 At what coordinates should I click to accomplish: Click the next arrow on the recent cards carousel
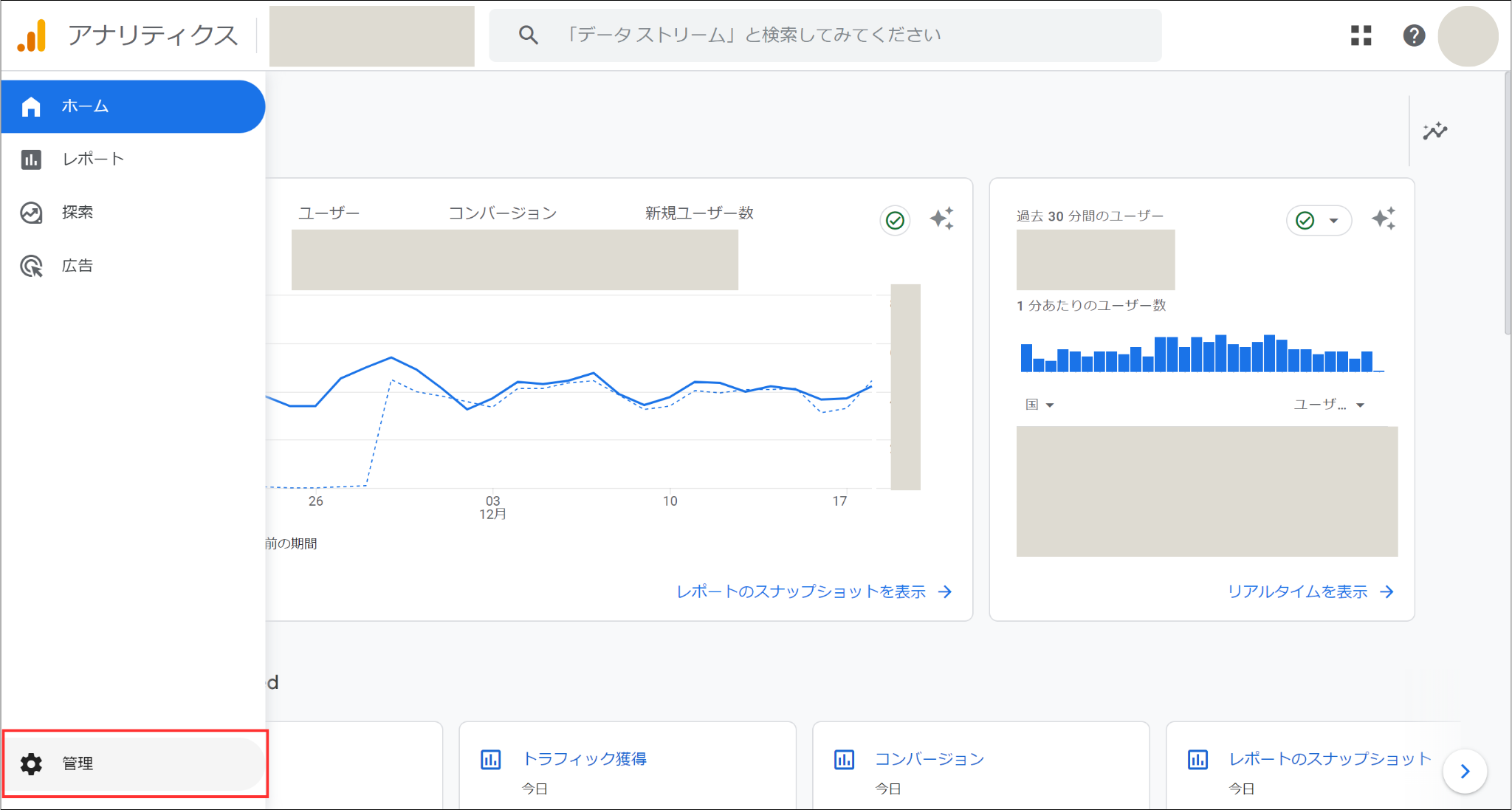coord(1465,772)
